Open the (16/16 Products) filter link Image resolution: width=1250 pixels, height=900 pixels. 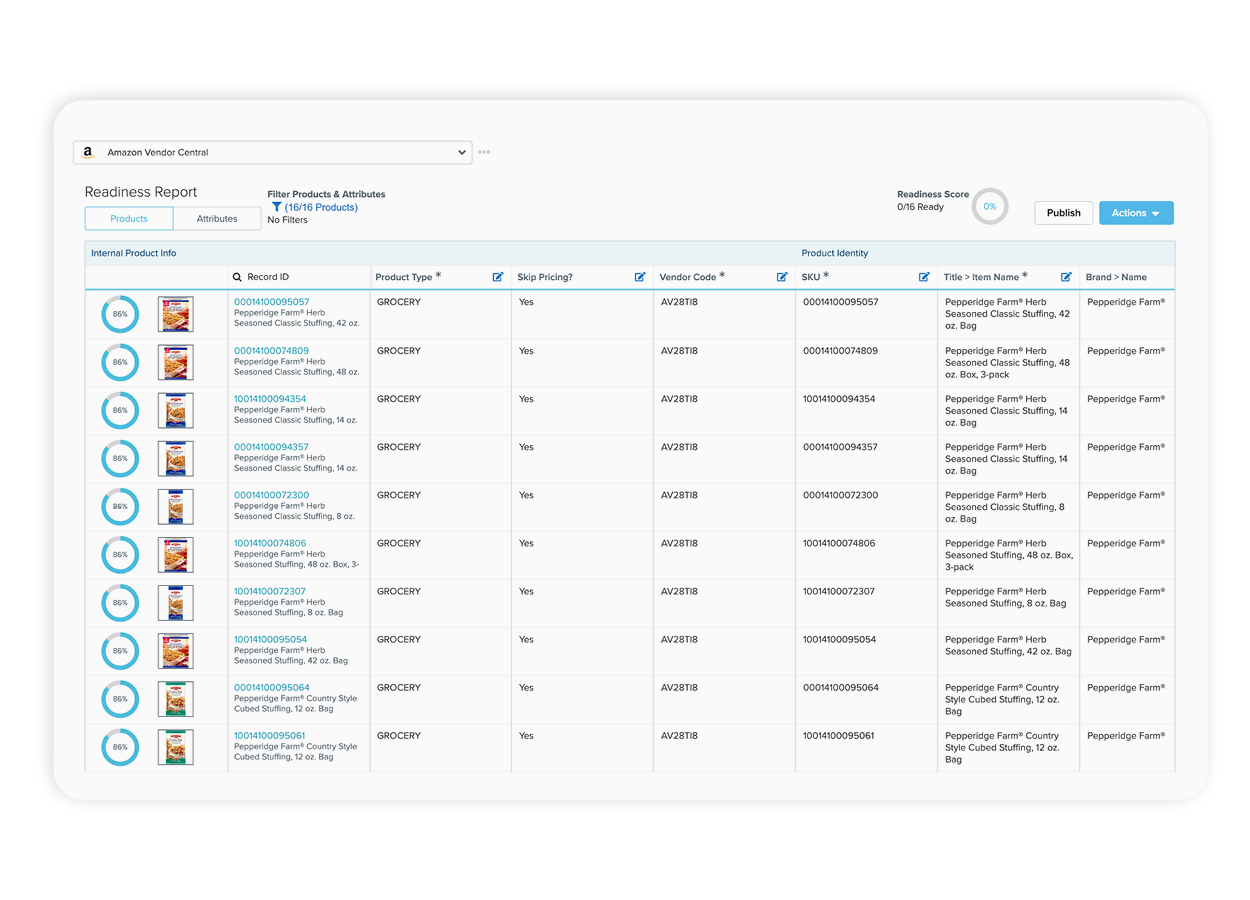pos(321,207)
